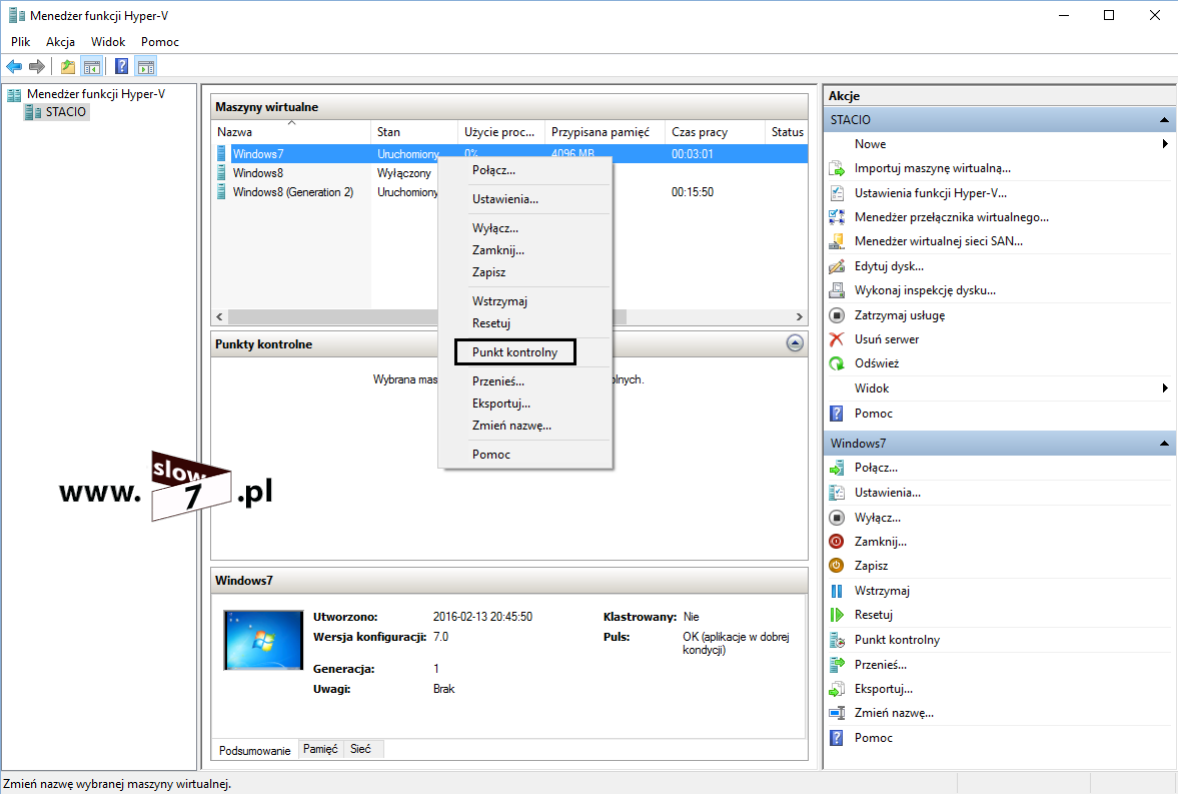1178x794 pixels.
Task: Click the Eksportuj icon in actions pane
Action: [x=836, y=689]
